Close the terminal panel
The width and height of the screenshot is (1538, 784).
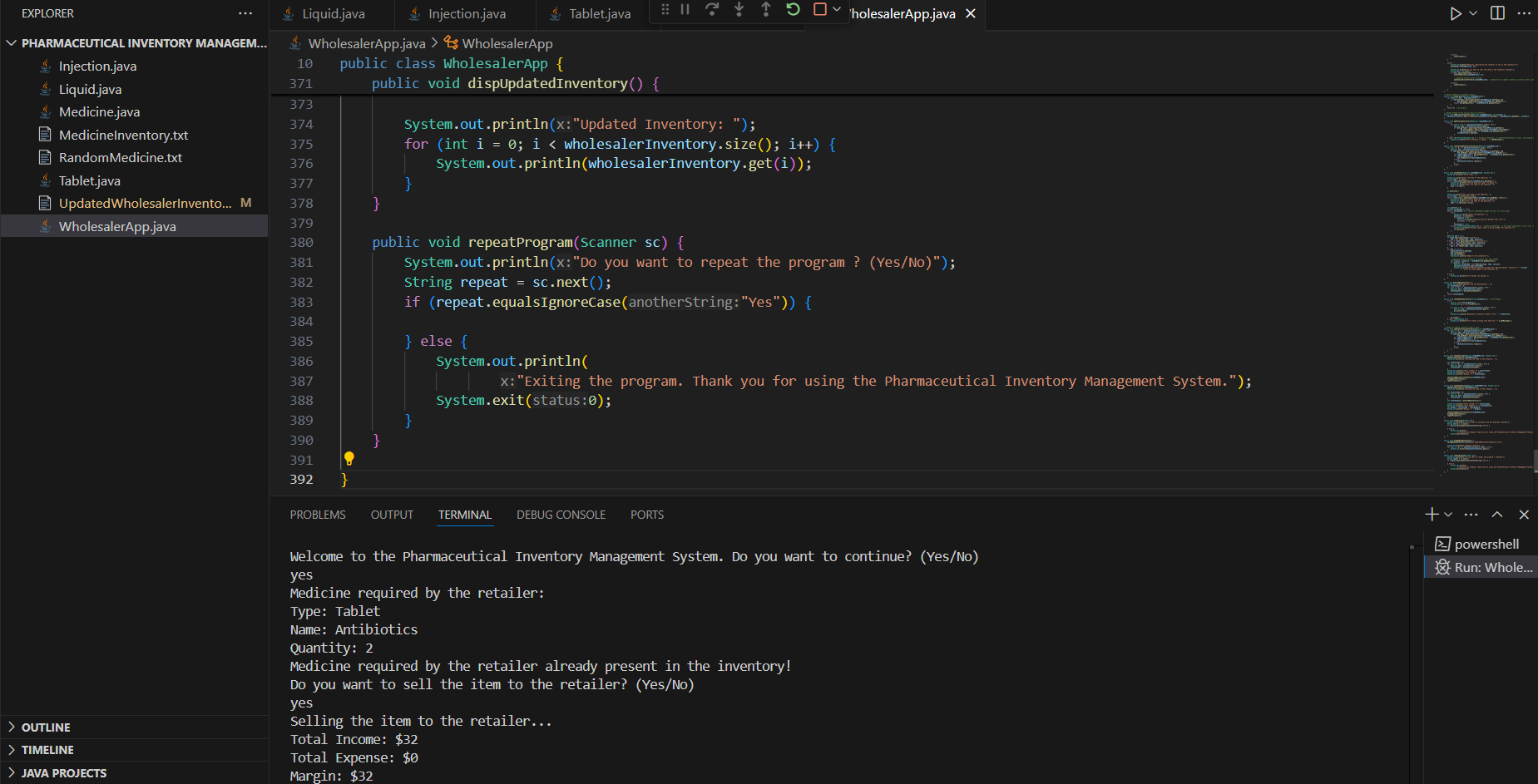pyautogui.click(x=1524, y=515)
